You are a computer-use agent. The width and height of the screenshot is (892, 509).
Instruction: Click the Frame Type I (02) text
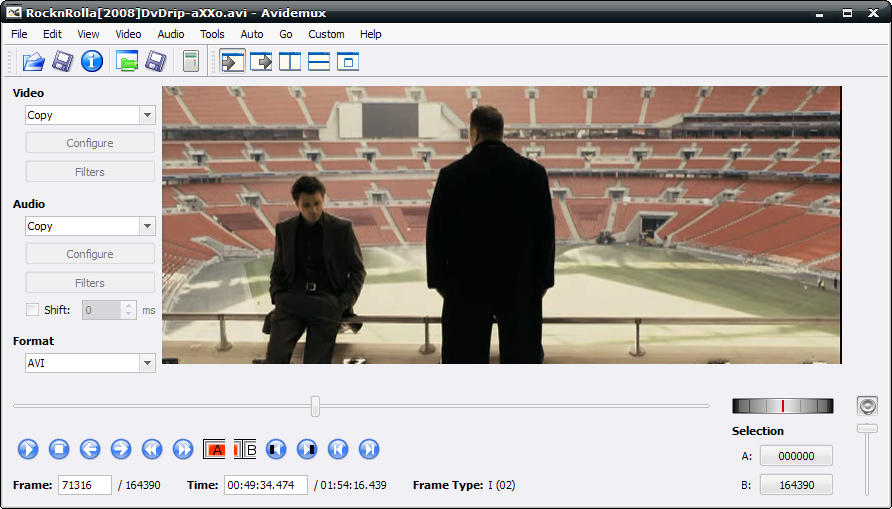(464, 485)
